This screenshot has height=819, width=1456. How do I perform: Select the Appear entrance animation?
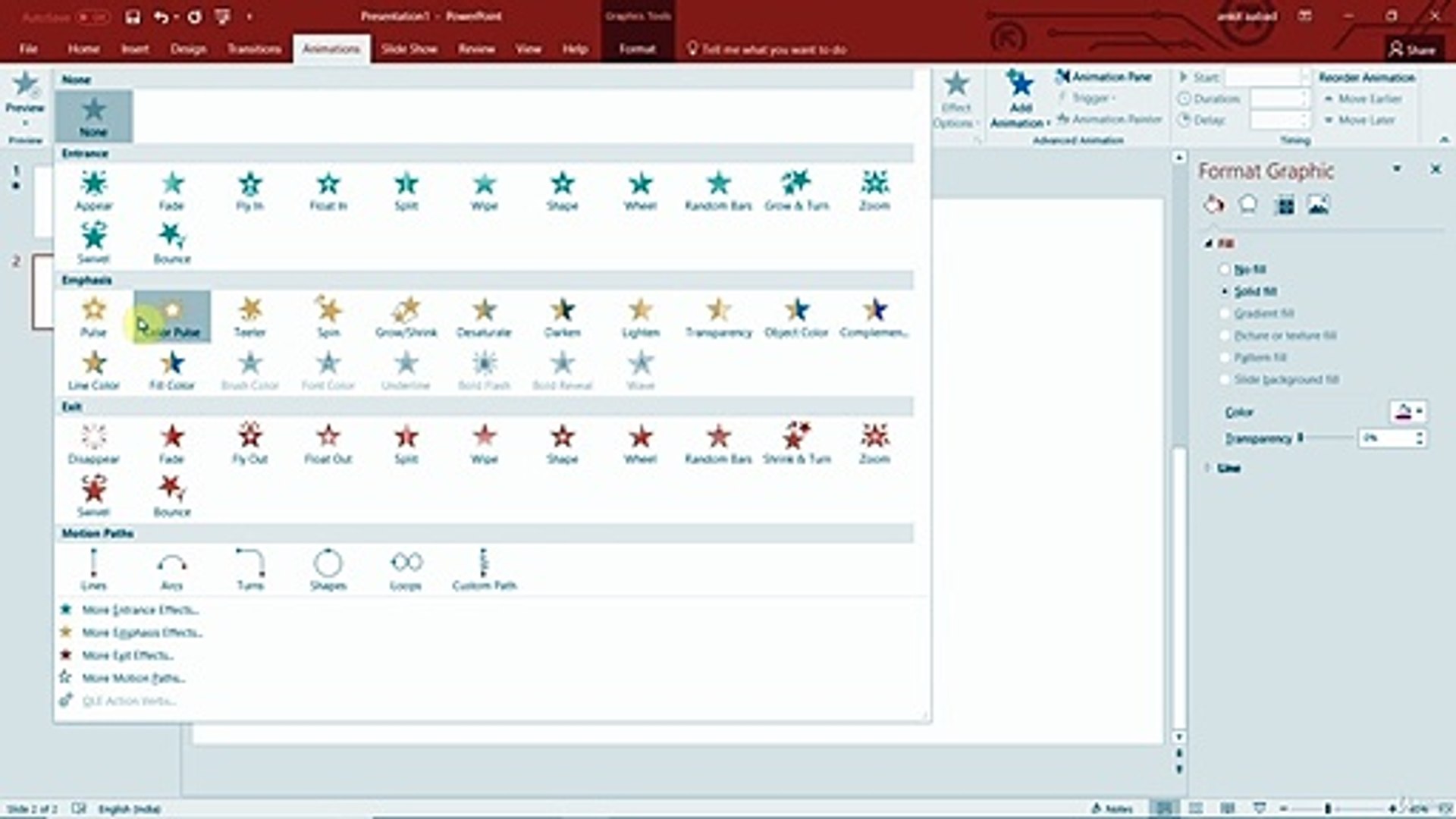coord(94,190)
